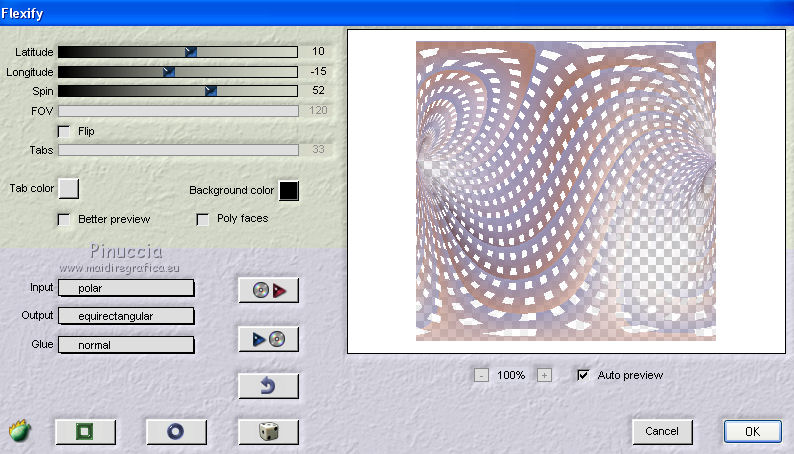Click the Latitude slider handle
The image size is (794, 454).
tap(190, 52)
